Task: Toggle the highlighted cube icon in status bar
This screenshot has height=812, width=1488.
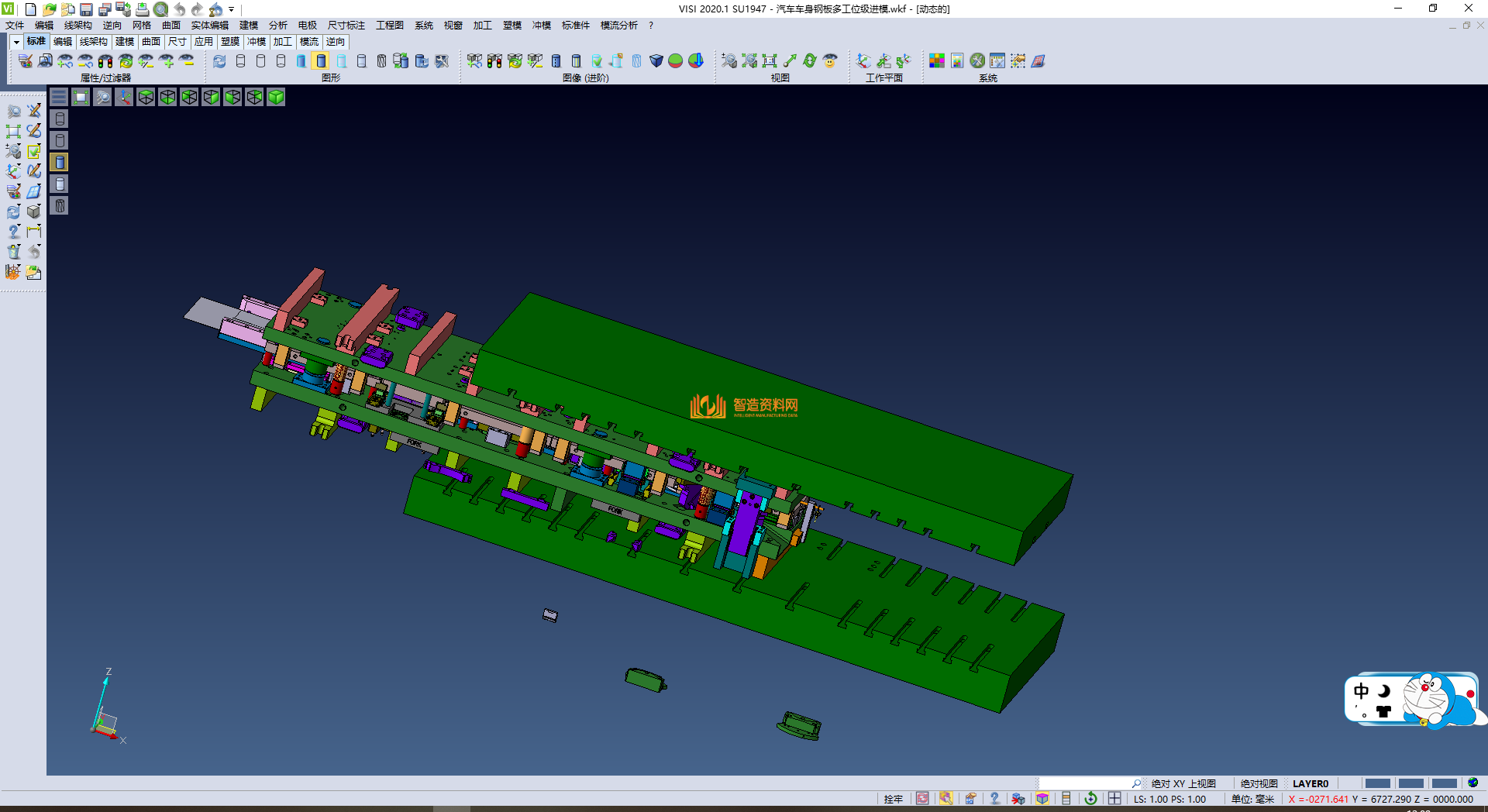Action: [x=1042, y=799]
